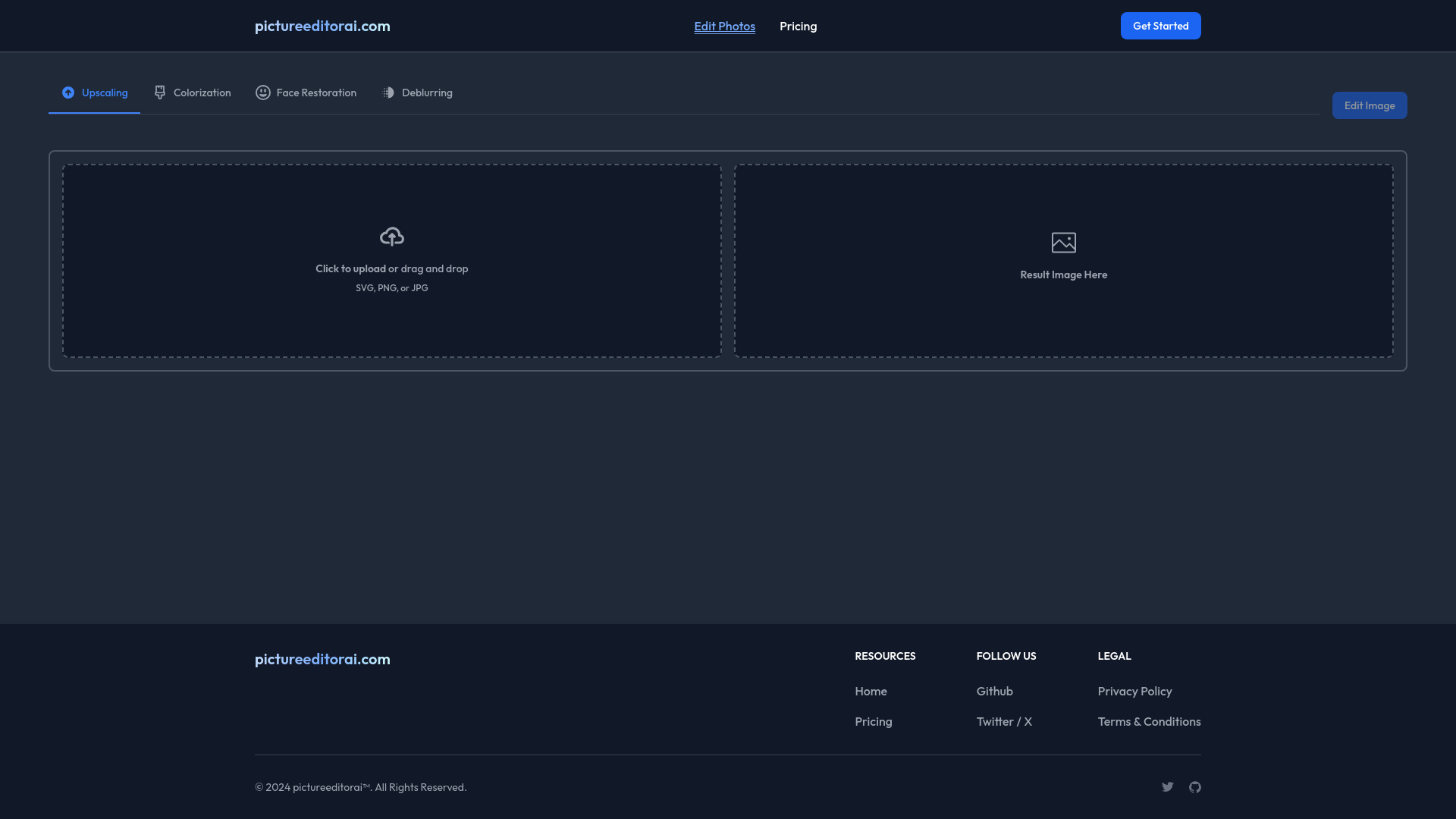Image resolution: width=1456 pixels, height=819 pixels.
Task: Click the Colorization tool icon
Action: coord(160,92)
